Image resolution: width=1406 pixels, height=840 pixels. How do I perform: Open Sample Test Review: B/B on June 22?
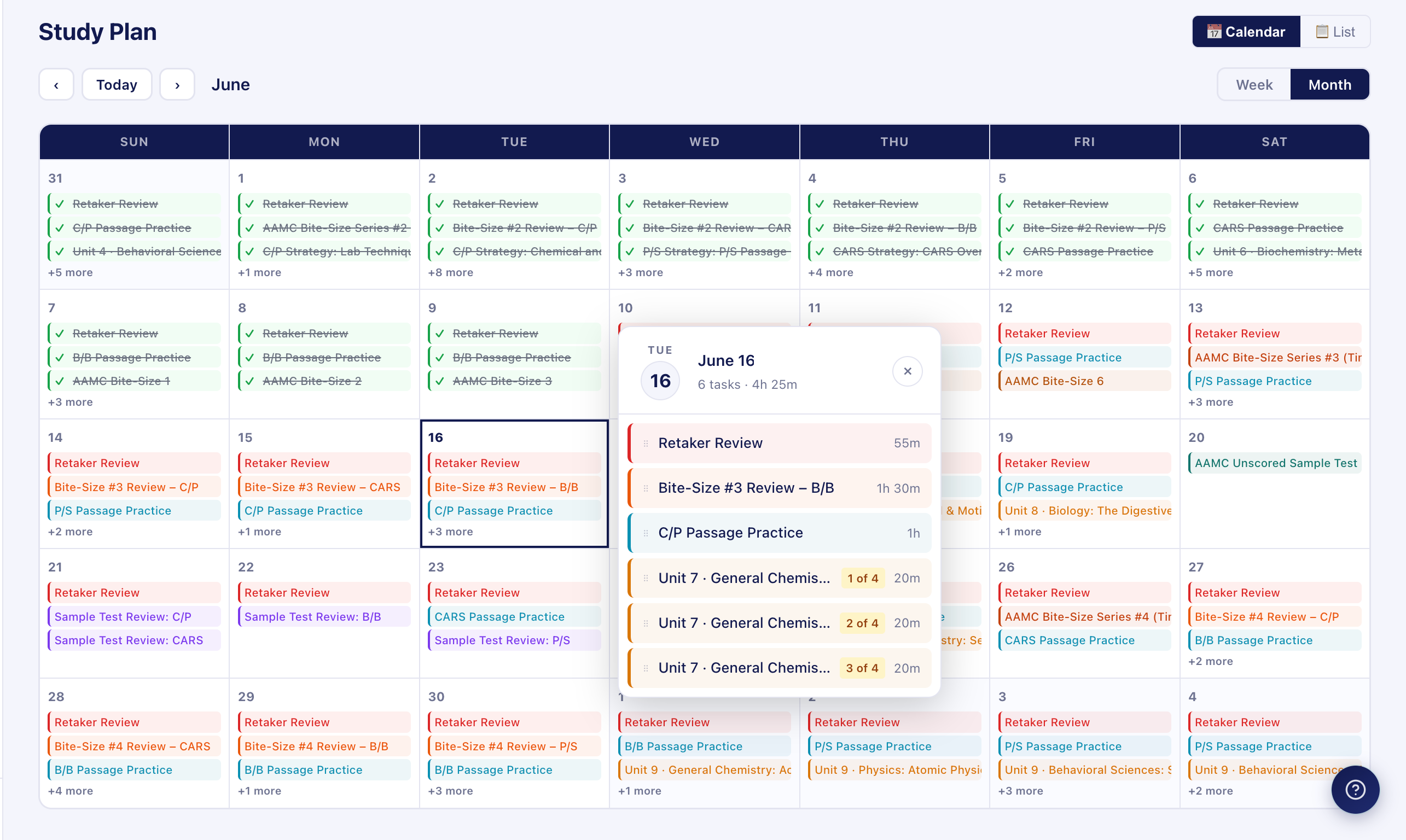click(x=324, y=616)
